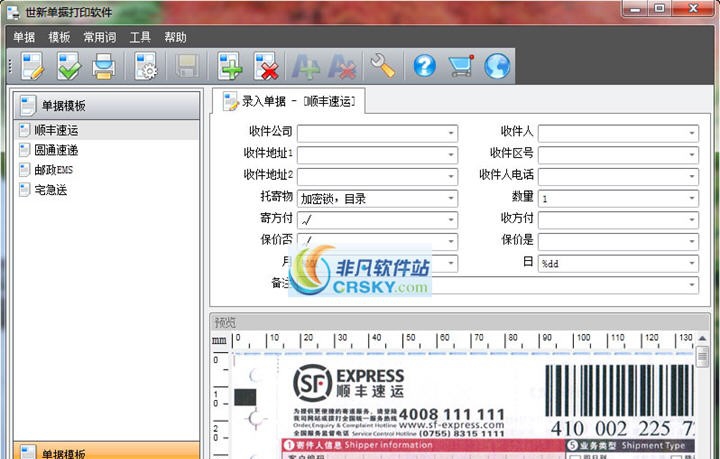Click the edit document pencil toolbar icon
The height and width of the screenshot is (459, 720).
(x=32, y=66)
